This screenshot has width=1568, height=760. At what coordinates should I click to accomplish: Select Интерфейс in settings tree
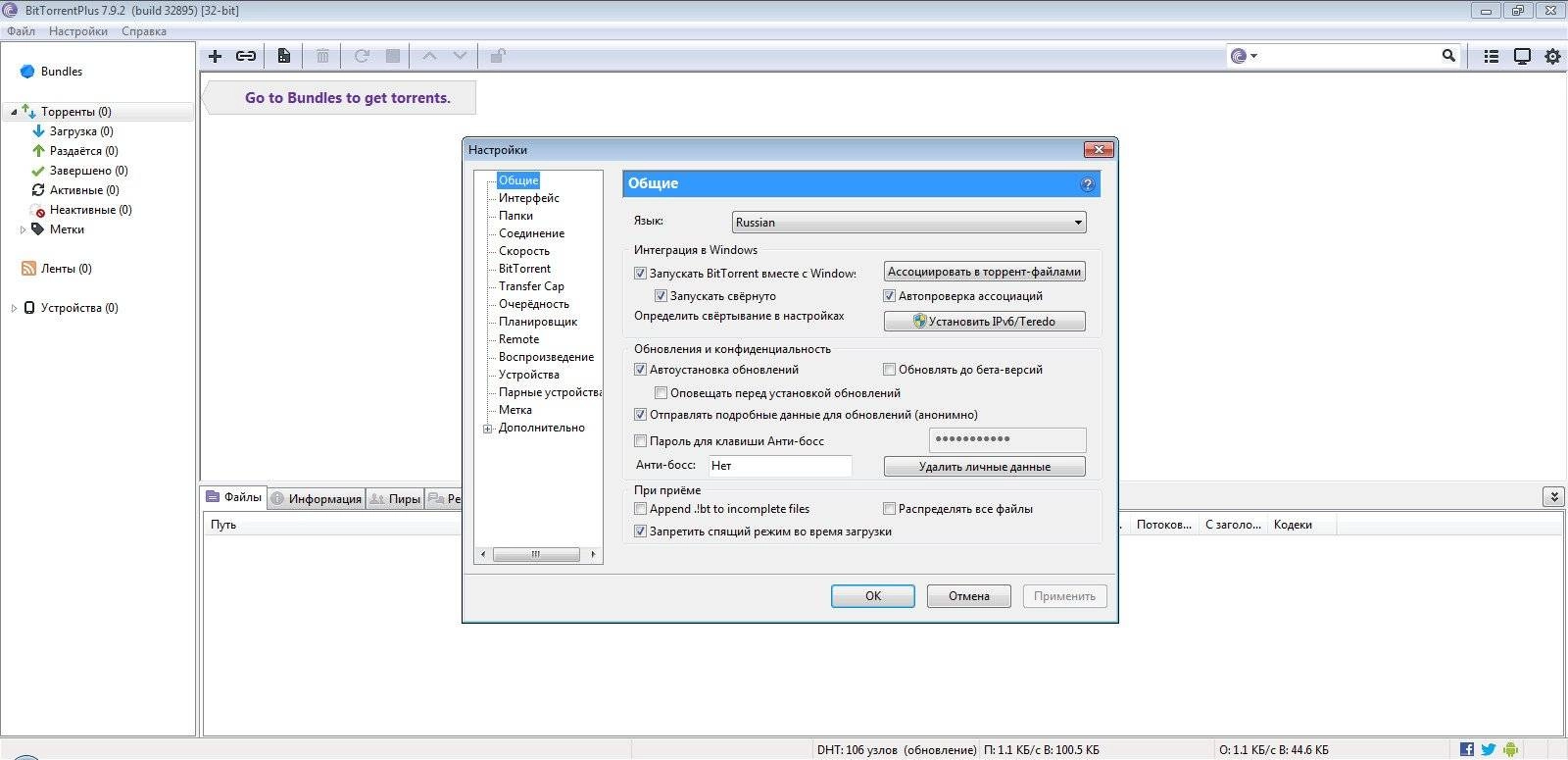pos(529,198)
